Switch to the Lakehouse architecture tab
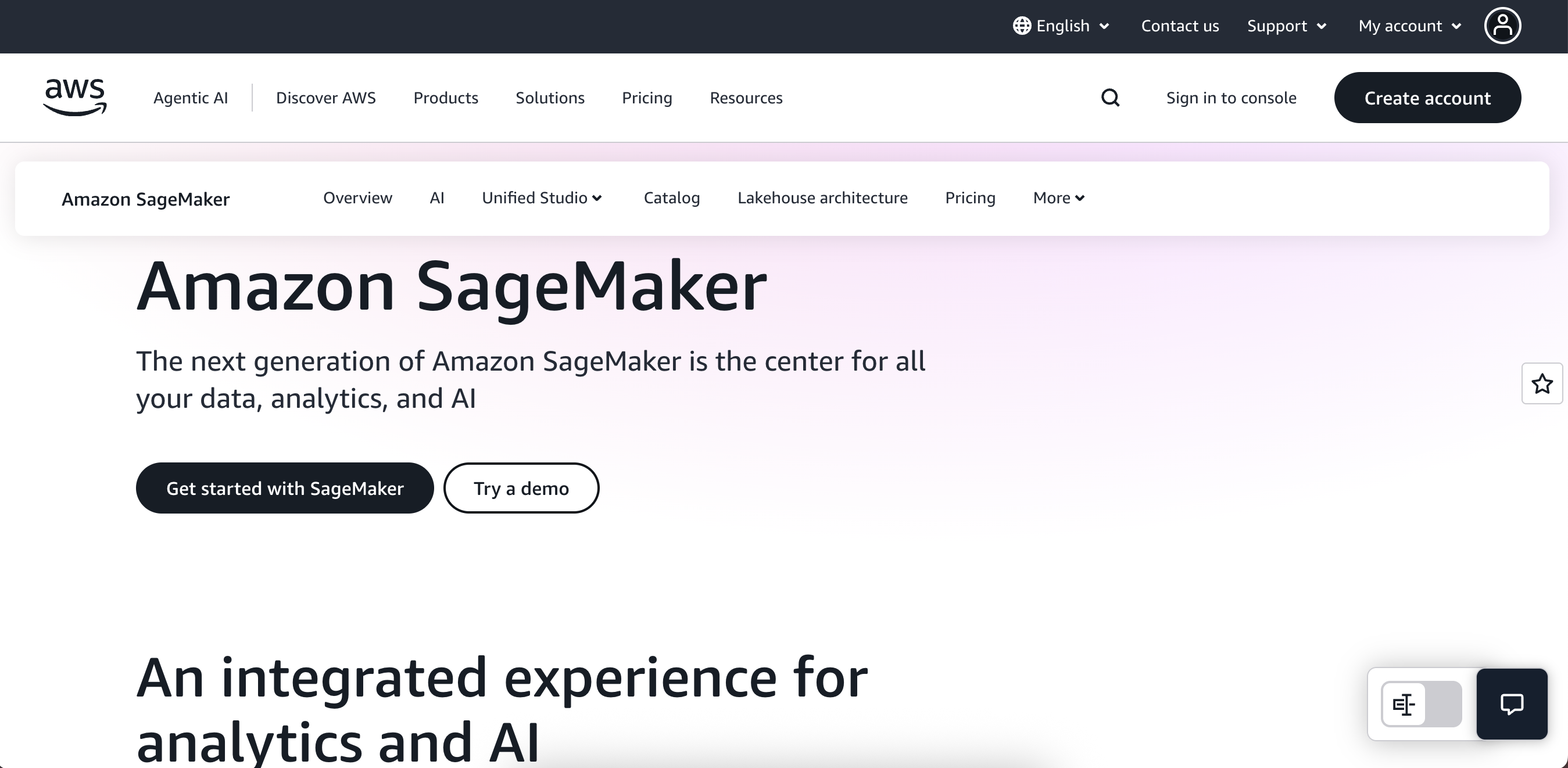This screenshot has height=768, width=1568. tap(823, 197)
